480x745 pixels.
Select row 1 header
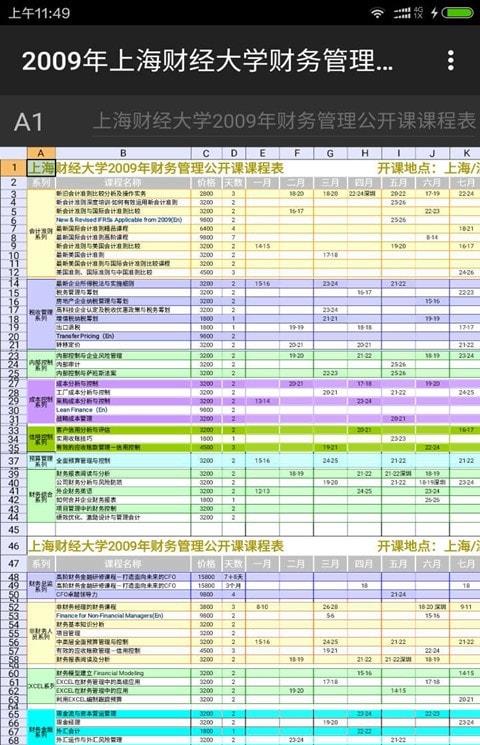14,168
